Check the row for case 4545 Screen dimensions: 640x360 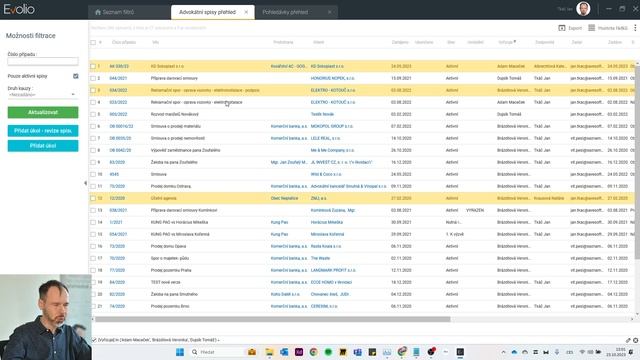click(x=93, y=174)
